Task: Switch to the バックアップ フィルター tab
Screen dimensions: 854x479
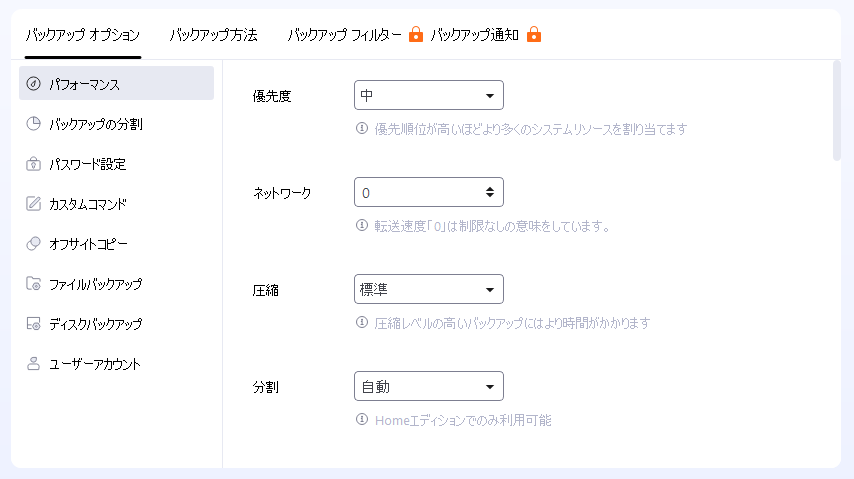Action: [x=344, y=35]
